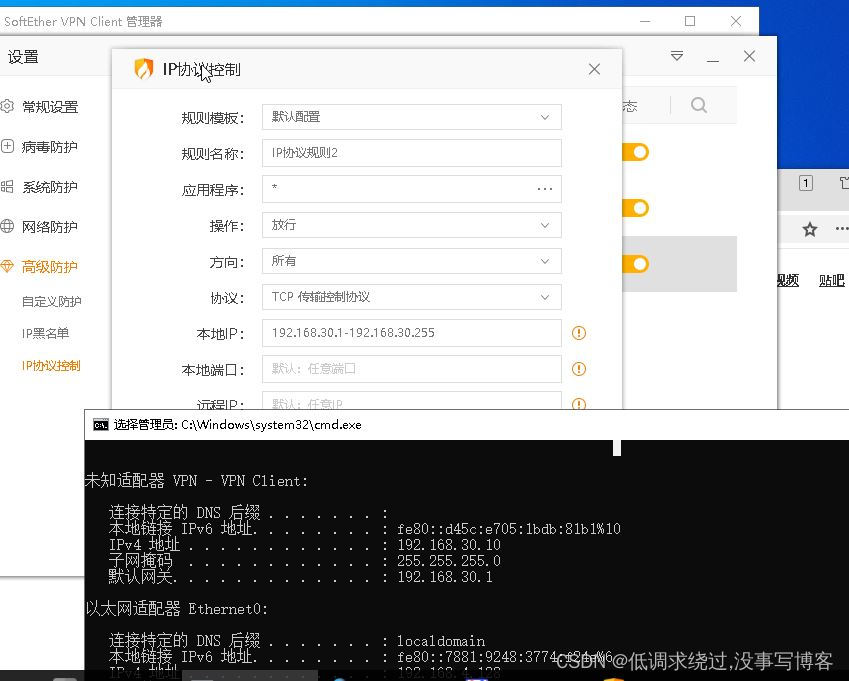Open the 自定义防护 sub-item
849x681 pixels.
[x=51, y=301]
